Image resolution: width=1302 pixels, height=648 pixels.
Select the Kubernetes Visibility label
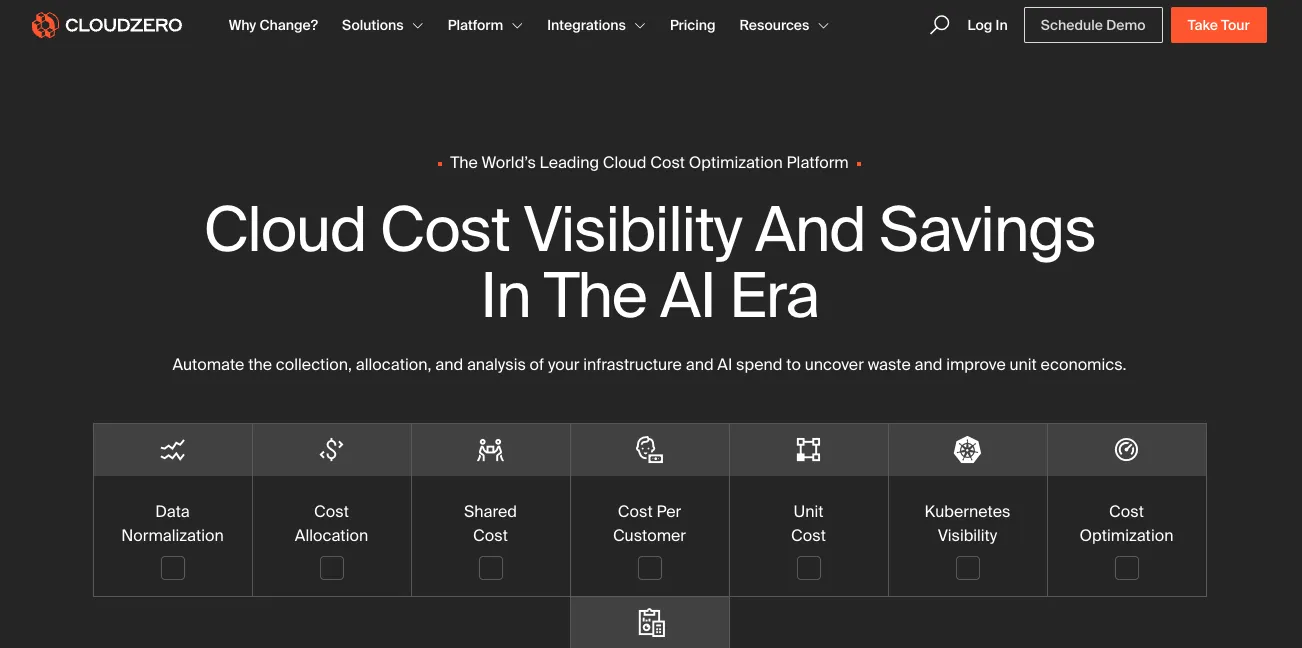967,523
